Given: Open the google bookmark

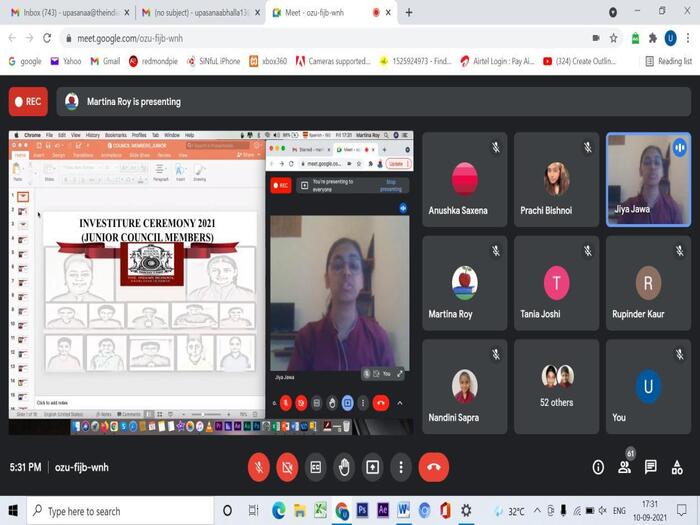Looking at the screenshot, I should coord(25,61).
